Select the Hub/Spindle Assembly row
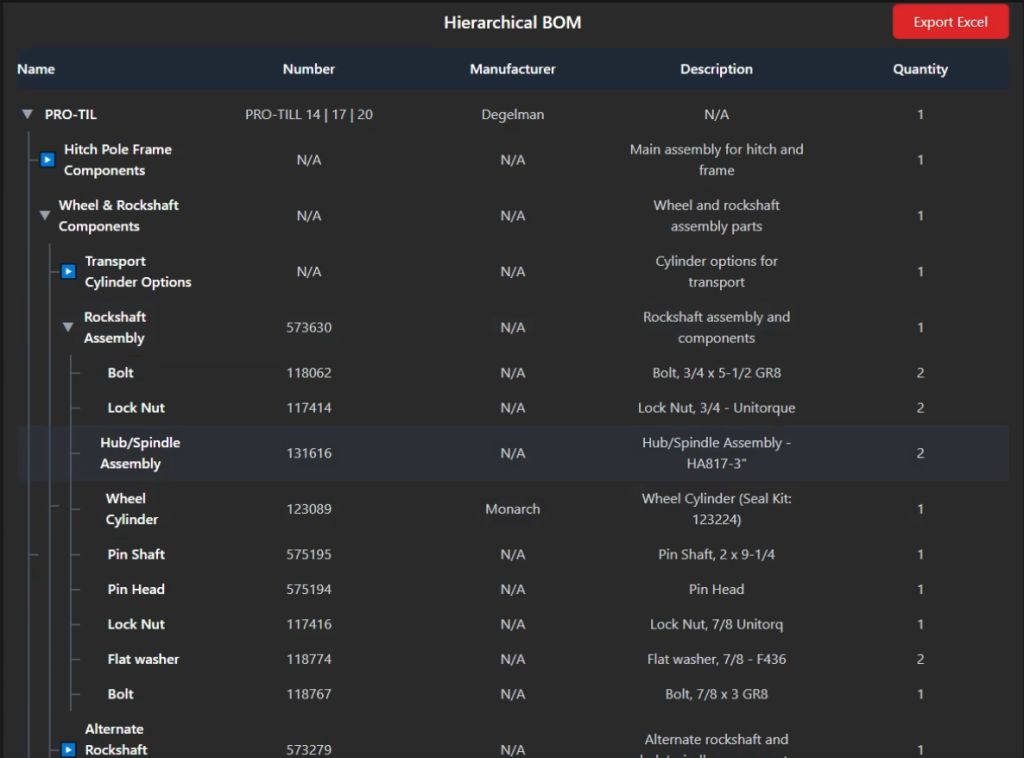 click(x=140, y=453)
